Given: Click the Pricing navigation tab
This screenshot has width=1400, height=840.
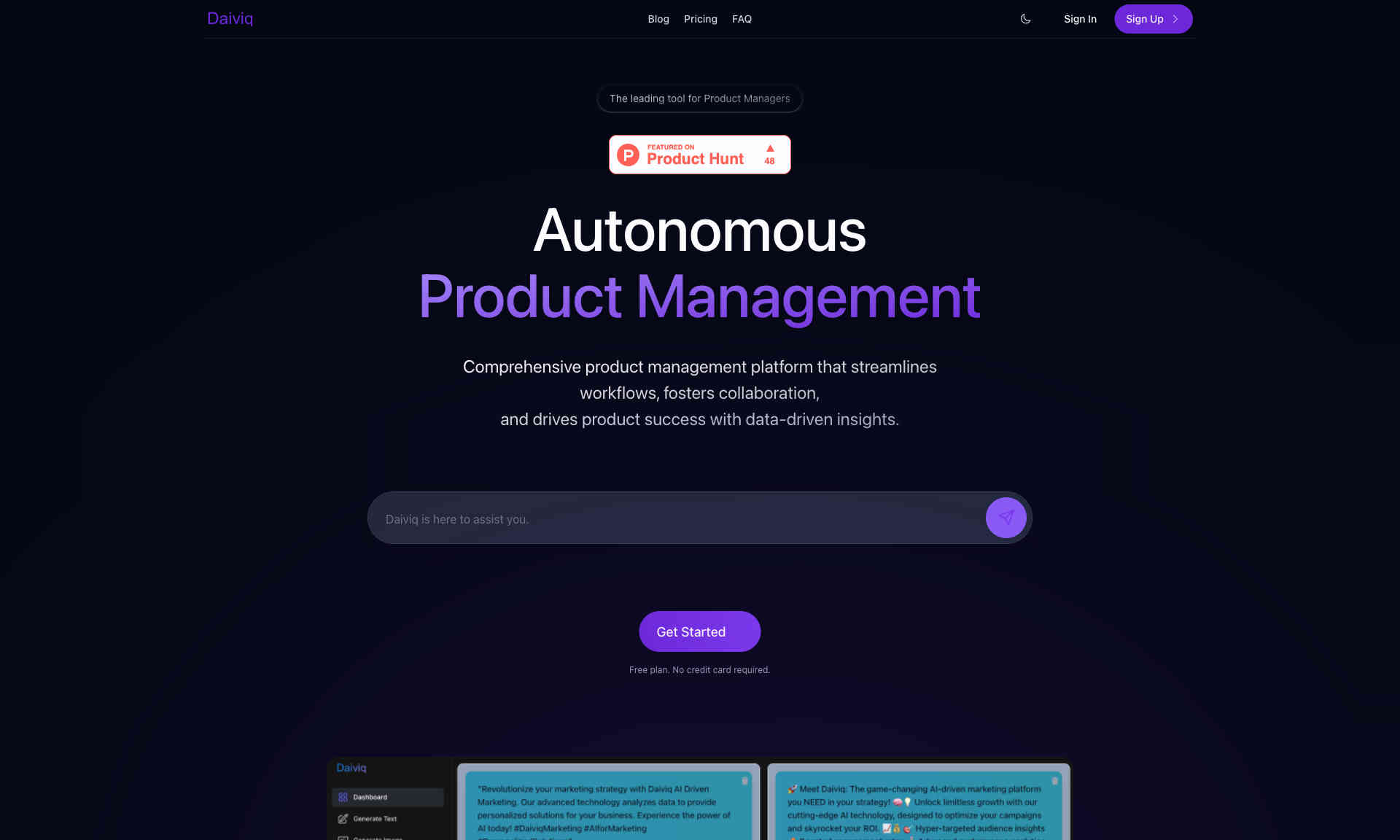Looking at the screenshot, I should [701, 18].
